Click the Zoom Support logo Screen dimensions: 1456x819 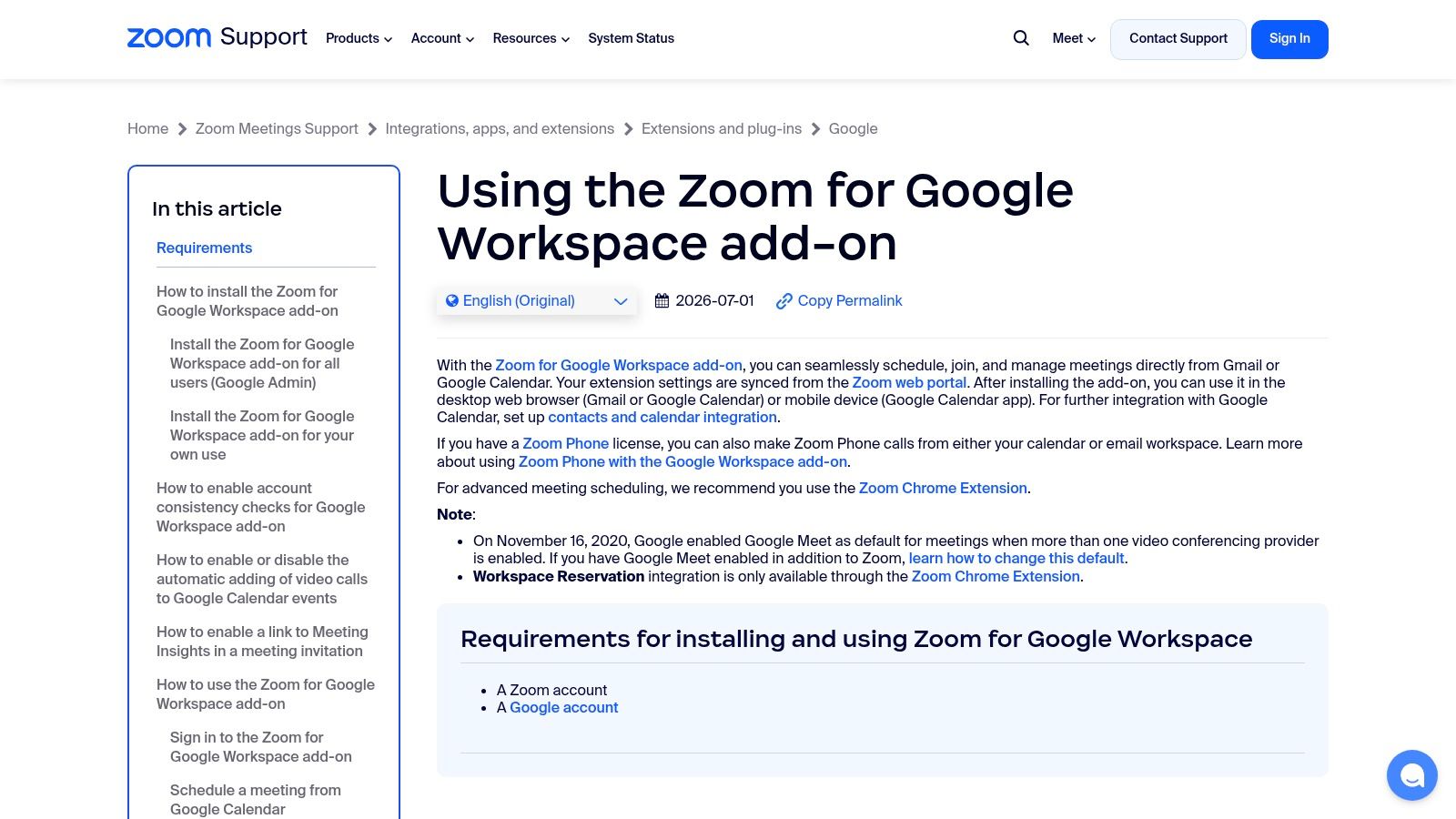[217, 37]
